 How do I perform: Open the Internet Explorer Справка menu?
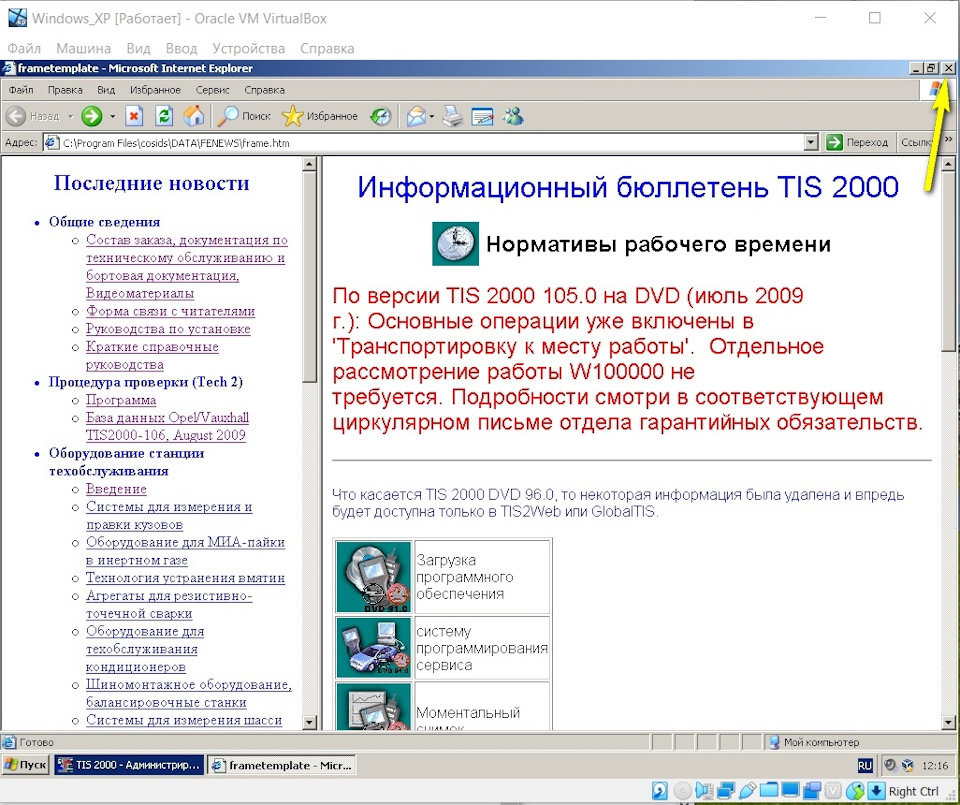(264, 90)
